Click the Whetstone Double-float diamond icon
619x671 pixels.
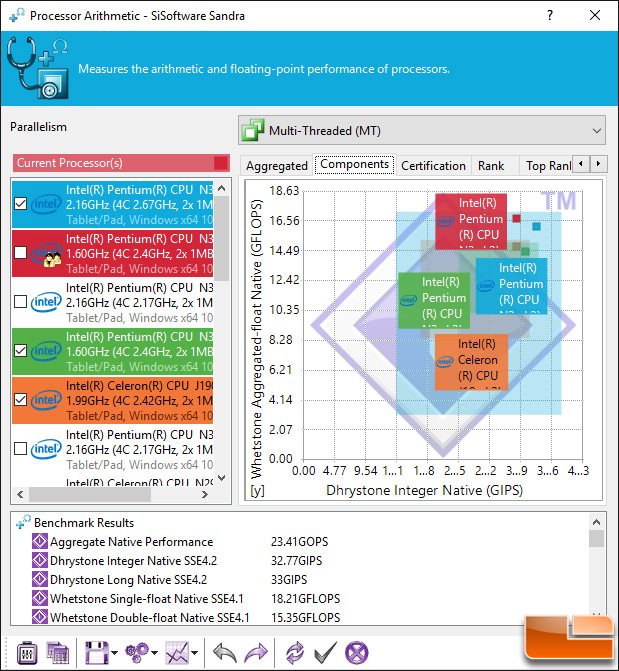(x=40, y=617)
